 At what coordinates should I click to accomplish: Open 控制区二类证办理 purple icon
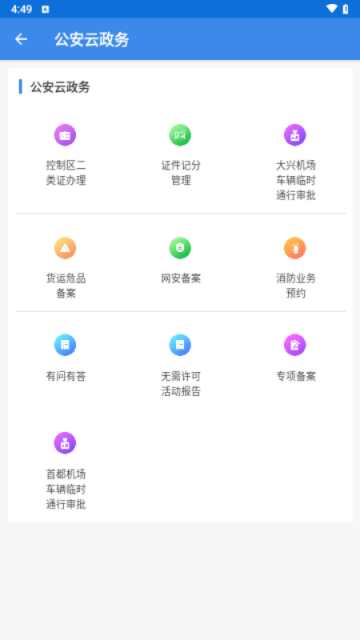tap(65, 135)
